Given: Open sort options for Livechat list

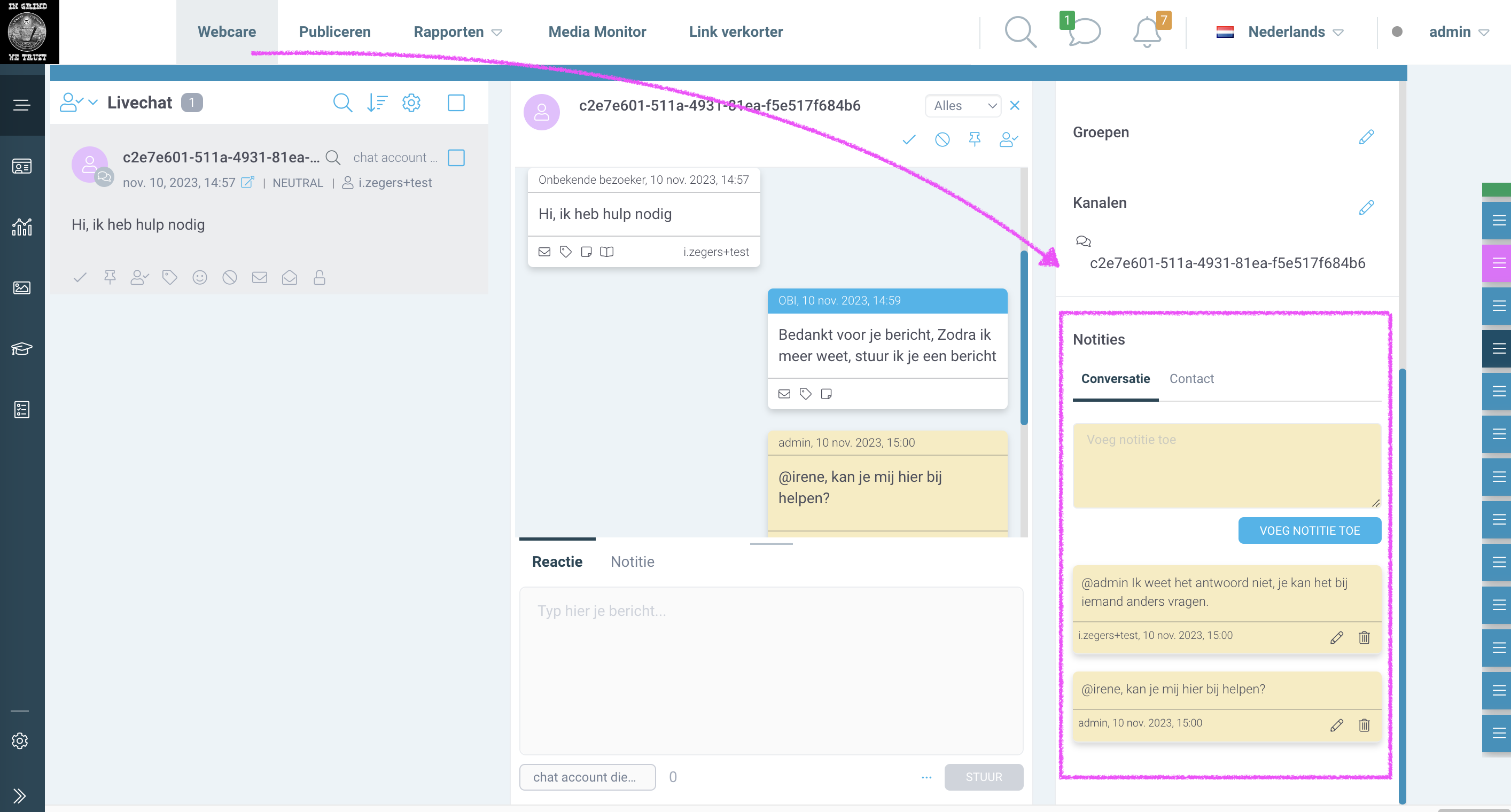Looking at the screenshot, I should tap(377, 103).
